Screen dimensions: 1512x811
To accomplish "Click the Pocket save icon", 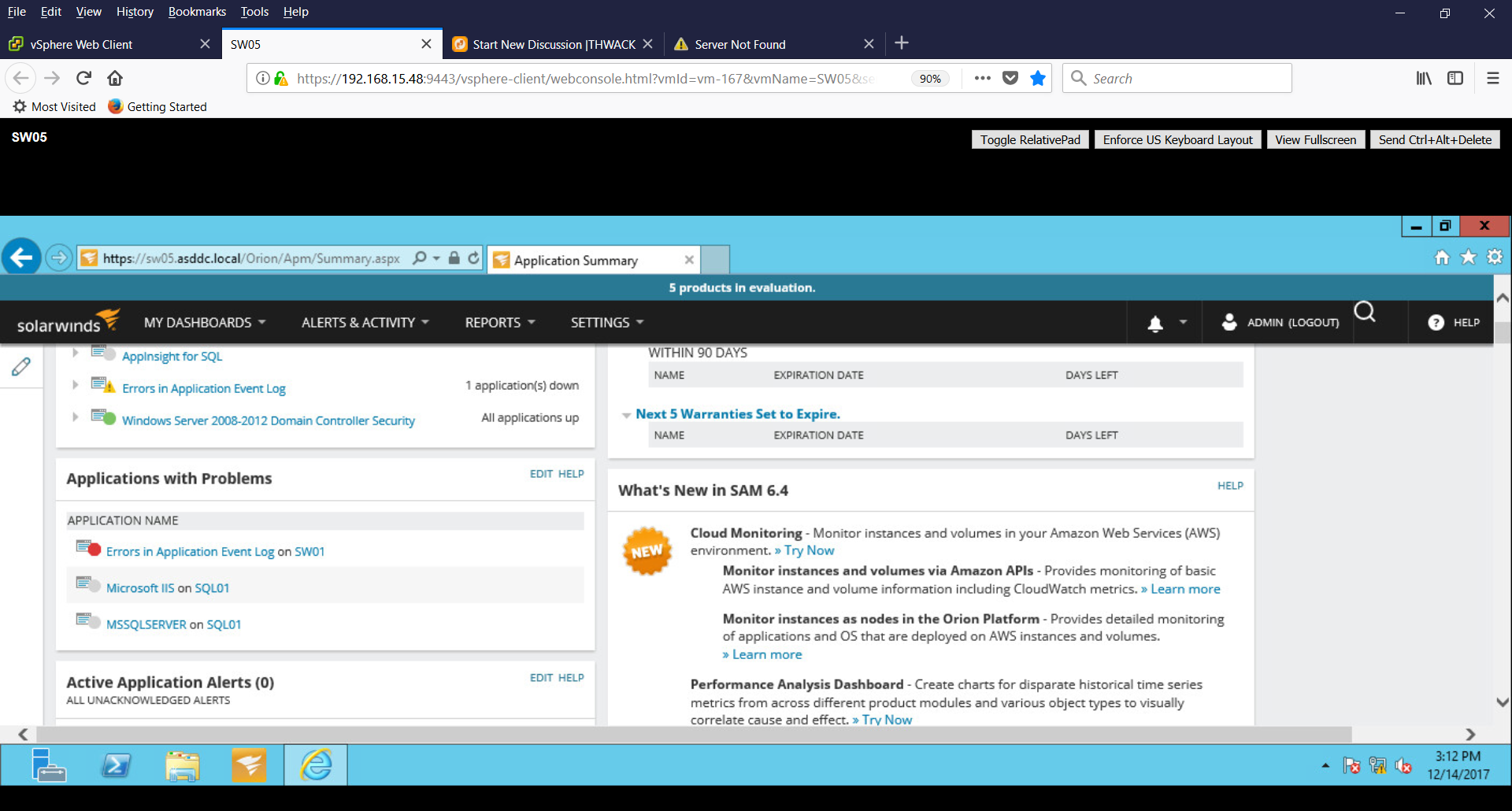I will [1010, 78].
